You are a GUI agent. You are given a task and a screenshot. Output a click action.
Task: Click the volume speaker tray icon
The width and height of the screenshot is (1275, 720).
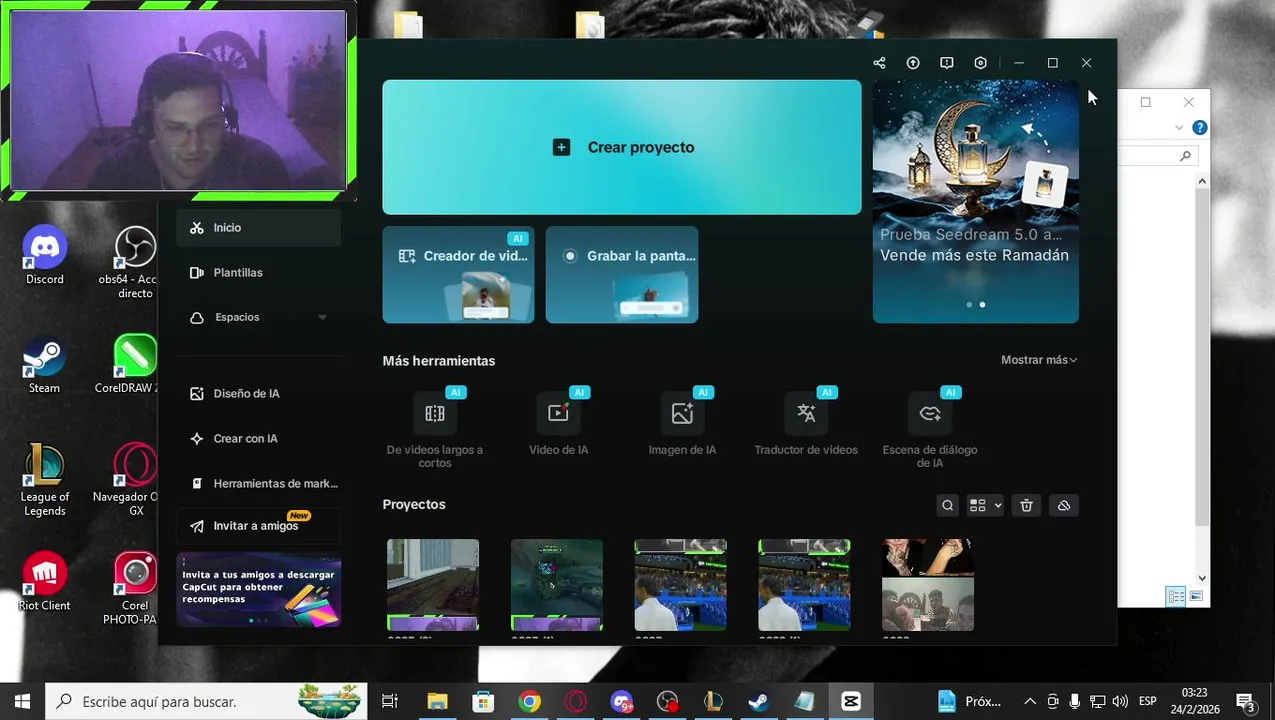(1119, 701)
